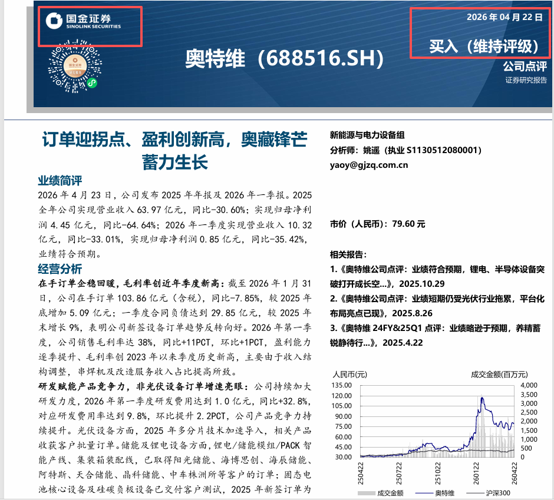Click the analyst name 姚遥 line
554x500 pixels.
406,151
